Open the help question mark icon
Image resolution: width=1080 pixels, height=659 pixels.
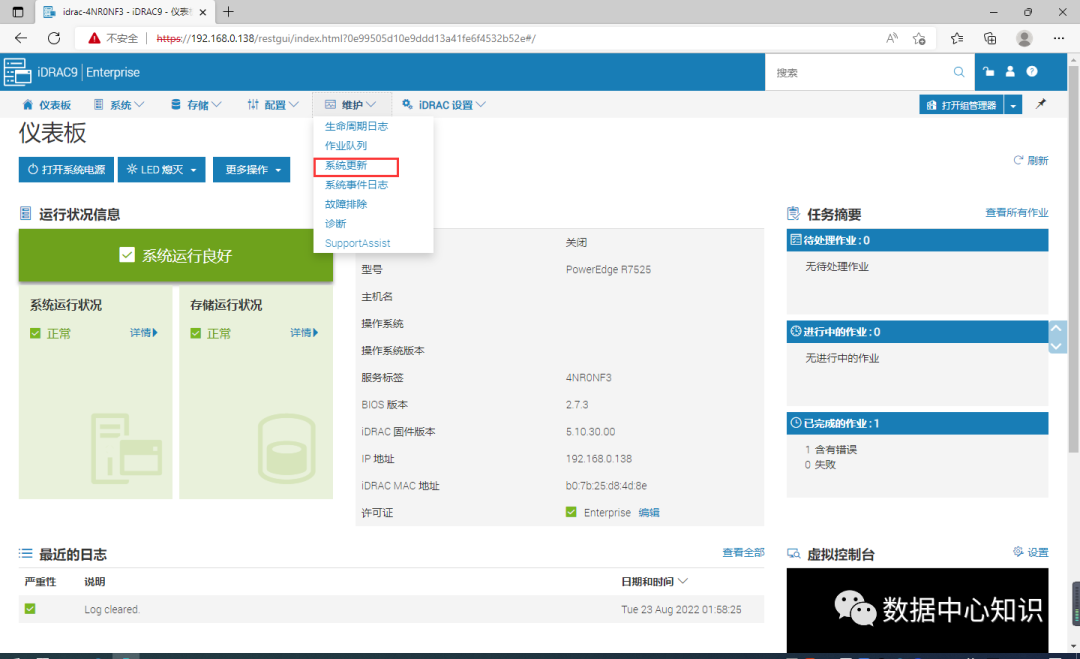coord(1031,71)
